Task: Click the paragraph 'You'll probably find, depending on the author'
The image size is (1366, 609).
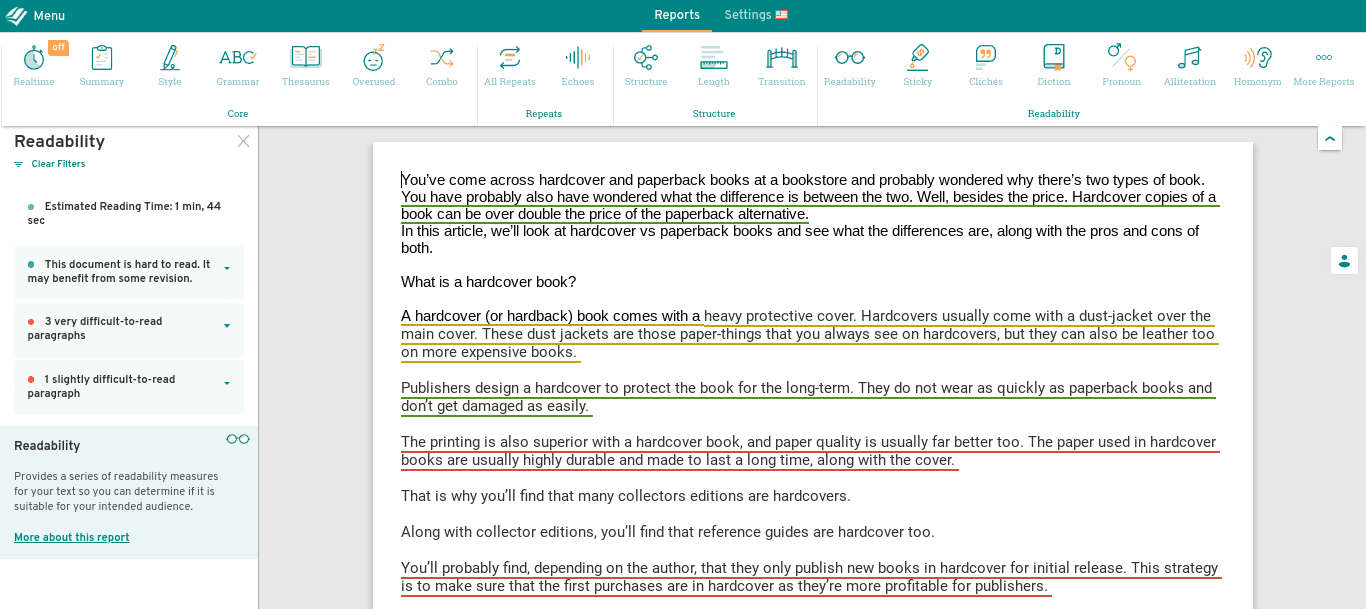Action: 810,577
